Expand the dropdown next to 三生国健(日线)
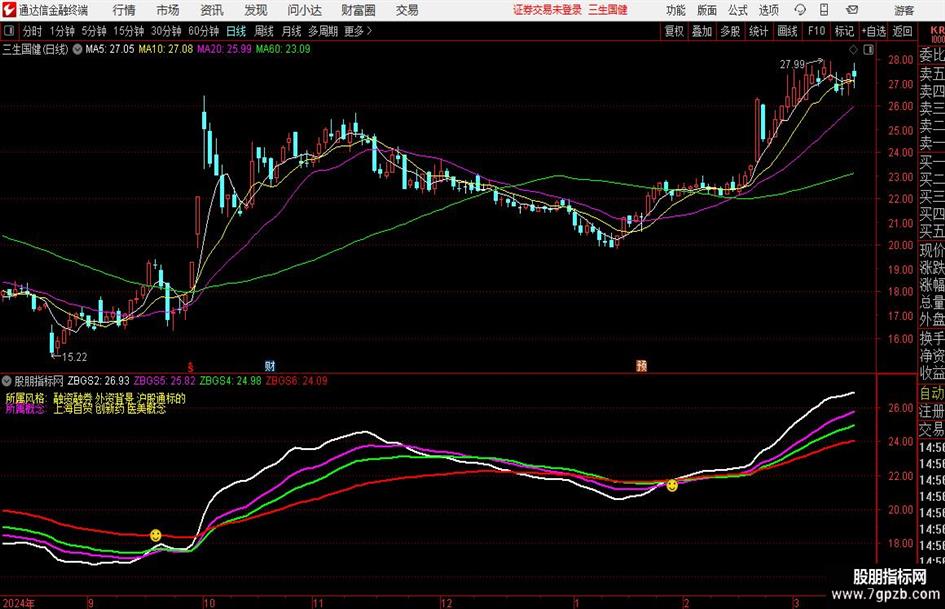This screenshot has width=945, height=609. (77, 49)
